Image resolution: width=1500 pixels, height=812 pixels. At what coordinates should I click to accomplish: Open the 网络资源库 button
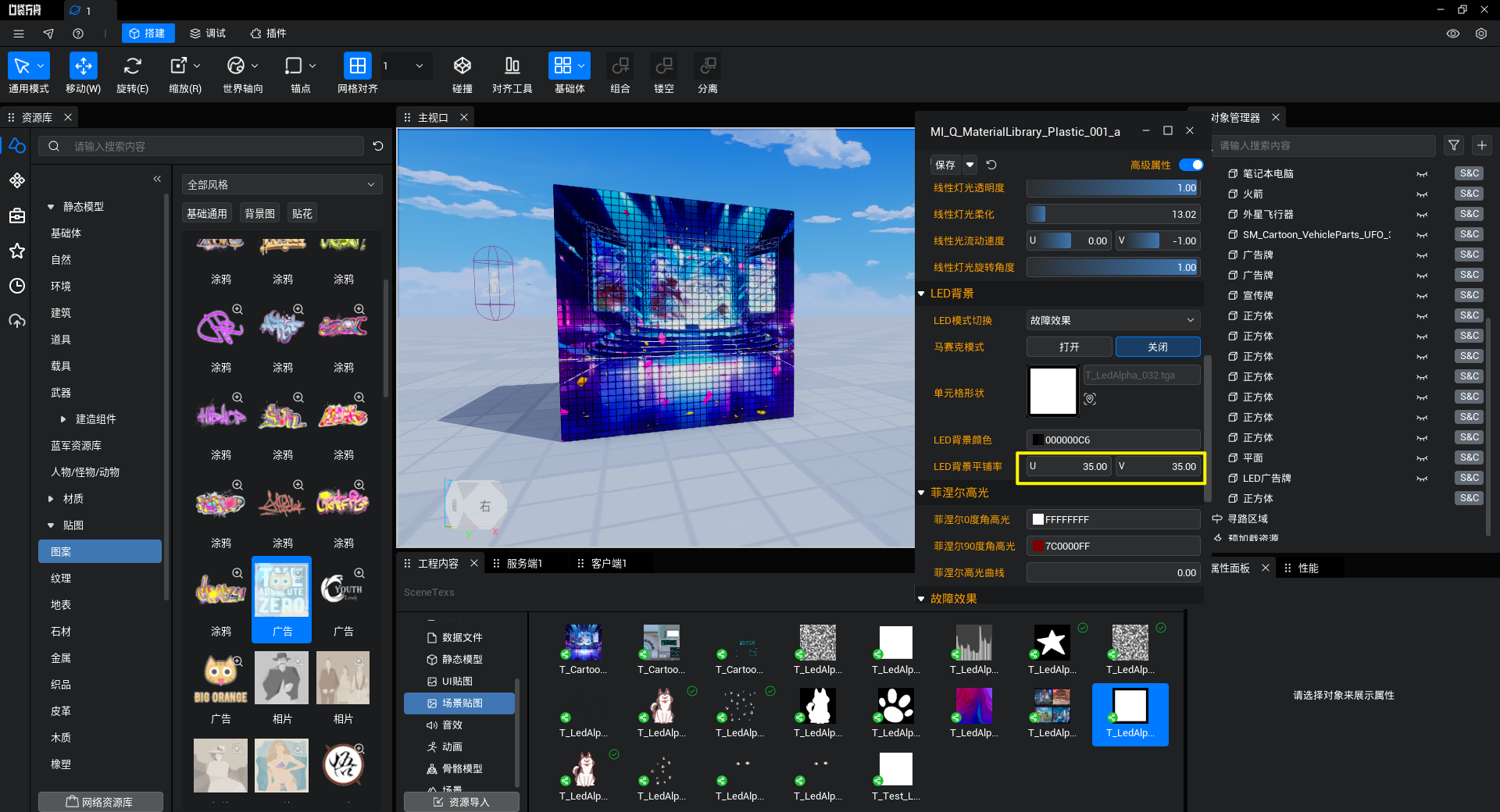pos(100,802)
